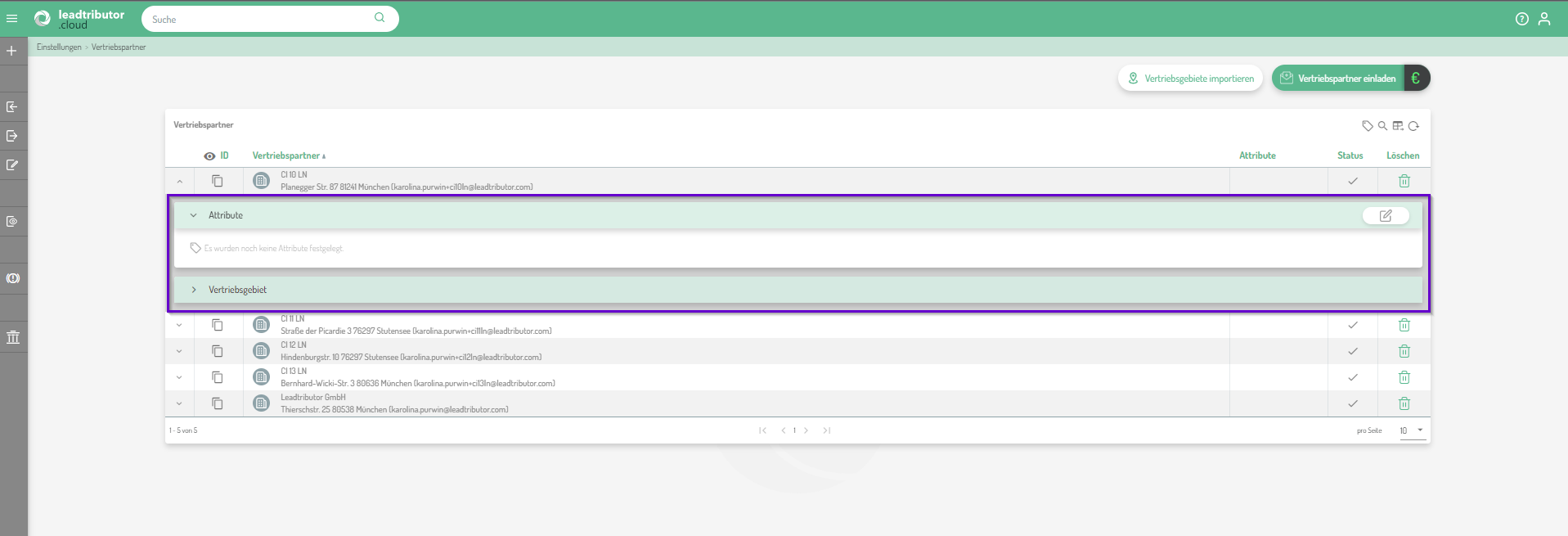1568x536 pixels.
Task: Toggle ID column visibility eye icon
Action: coord(209,156)
